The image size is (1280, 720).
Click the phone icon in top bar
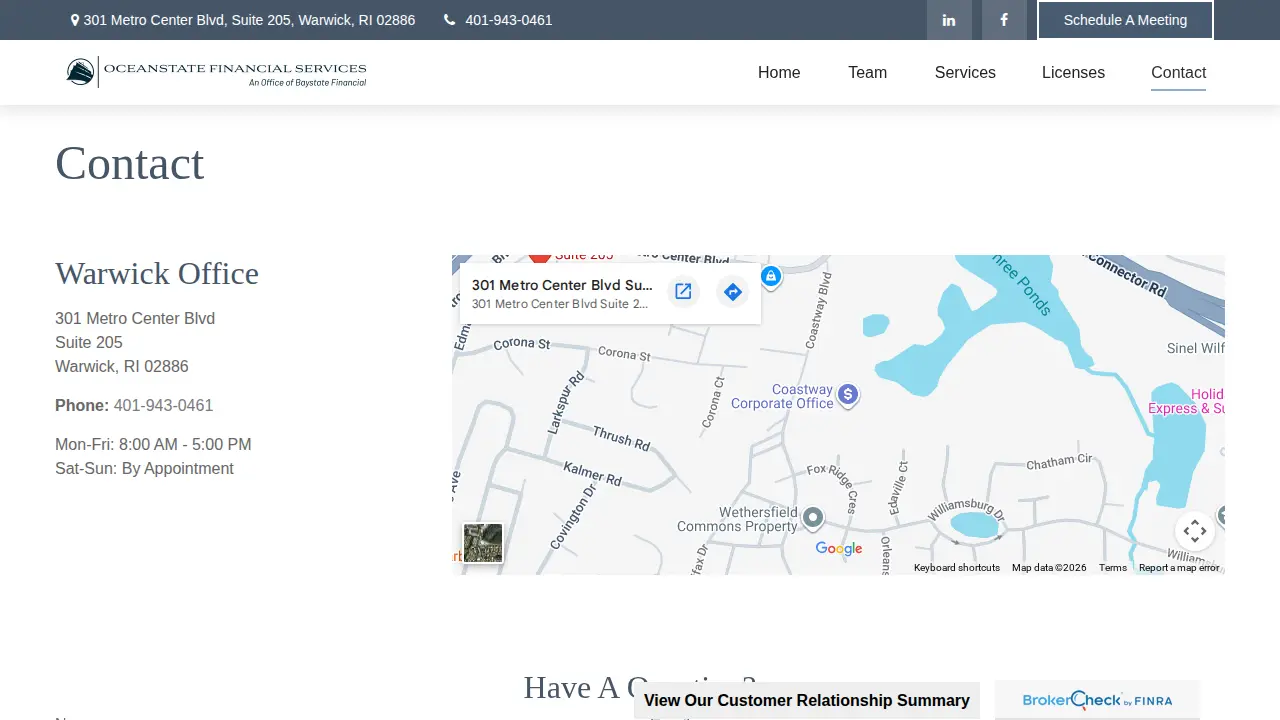pos(450,20)
